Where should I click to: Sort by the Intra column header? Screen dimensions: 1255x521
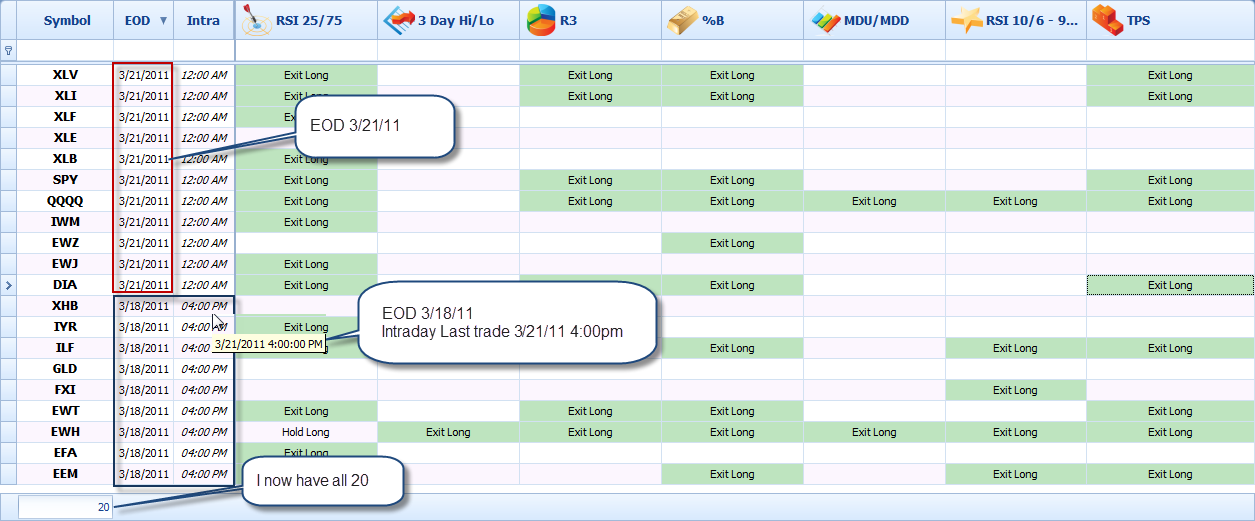pyautogui.click(x=204, y=20)
